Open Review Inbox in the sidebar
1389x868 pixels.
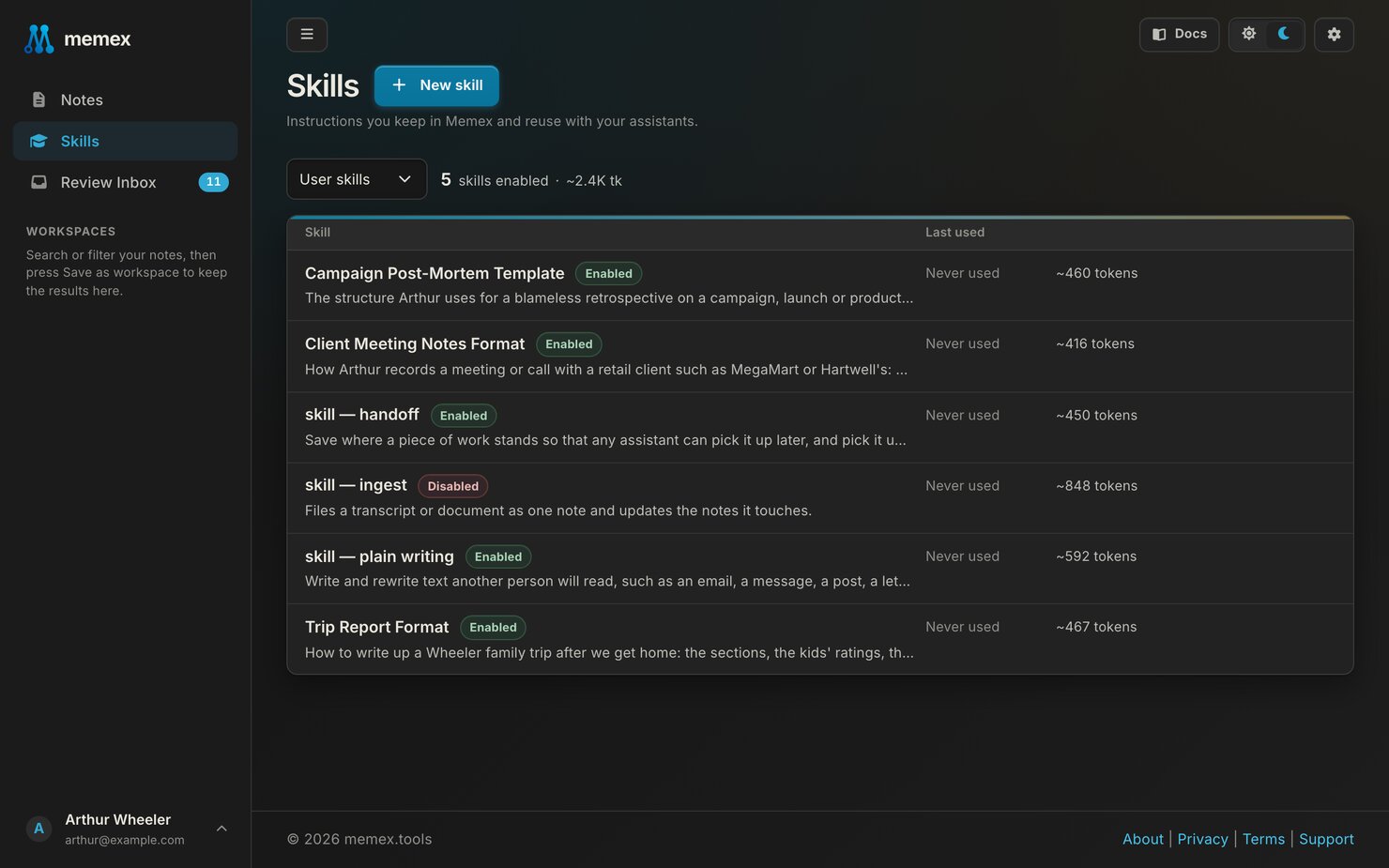click(x=125, y=183)
